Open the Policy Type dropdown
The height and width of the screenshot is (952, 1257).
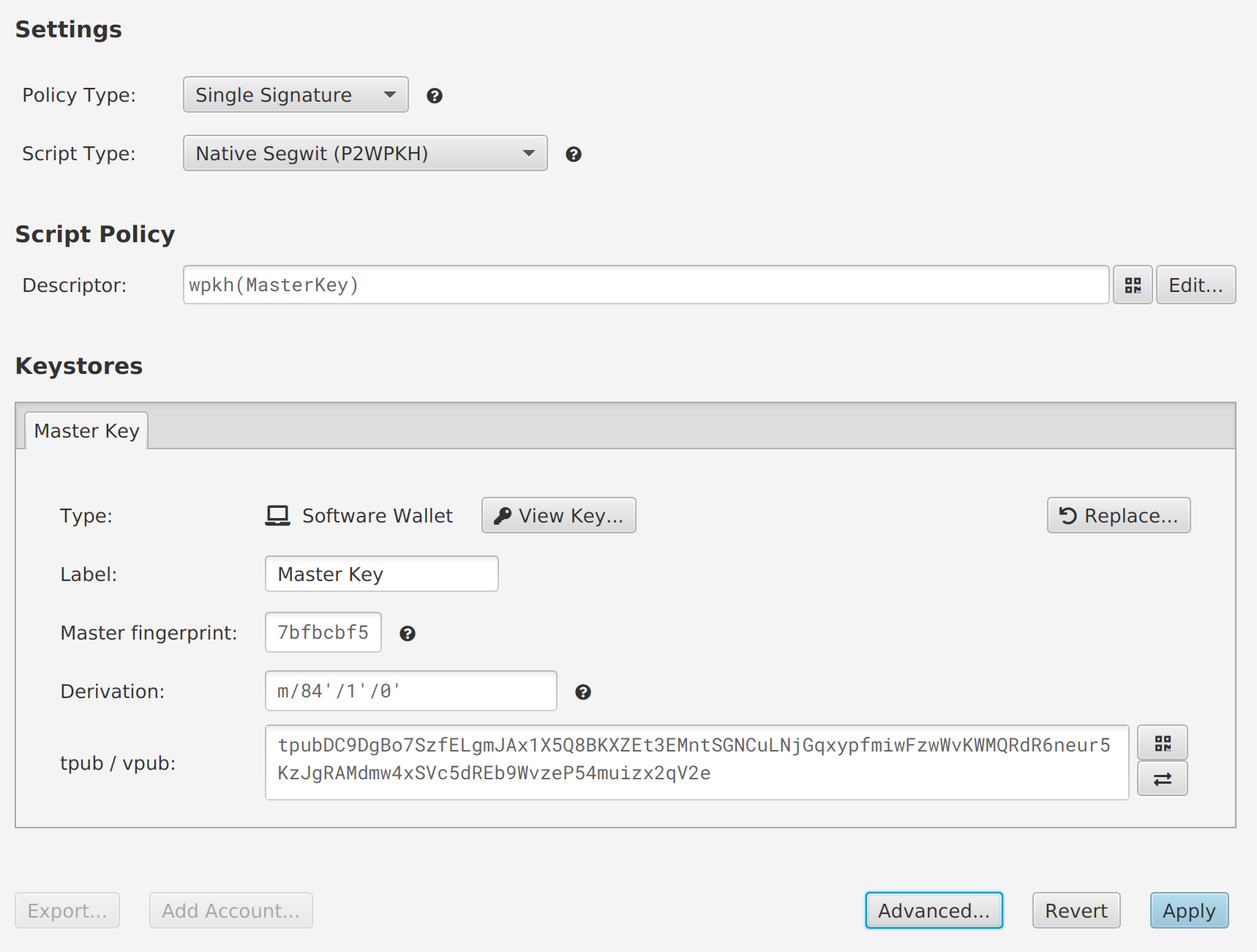coord(295,95)
